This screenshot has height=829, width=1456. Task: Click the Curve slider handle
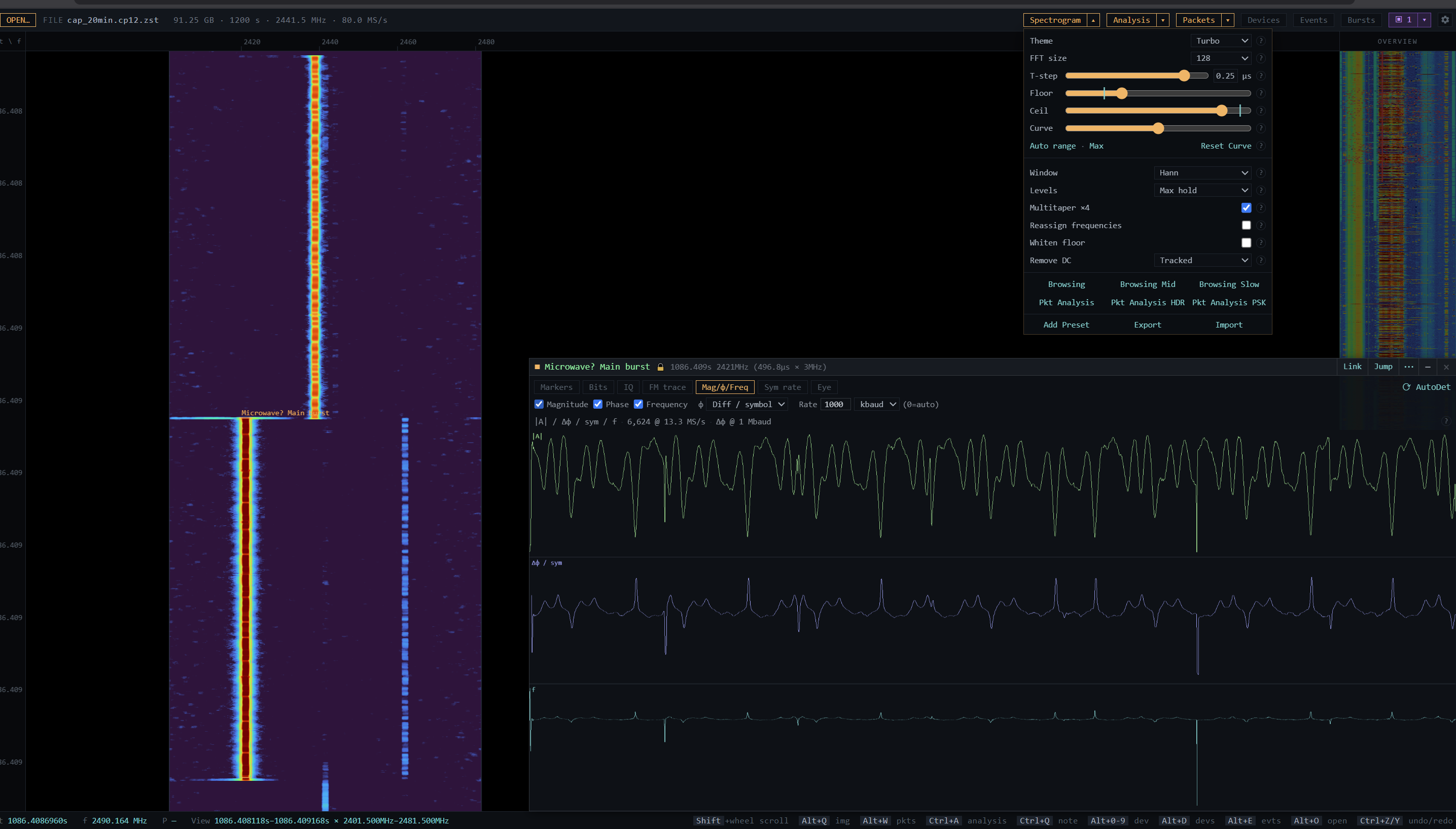[x=1158, y=128]
